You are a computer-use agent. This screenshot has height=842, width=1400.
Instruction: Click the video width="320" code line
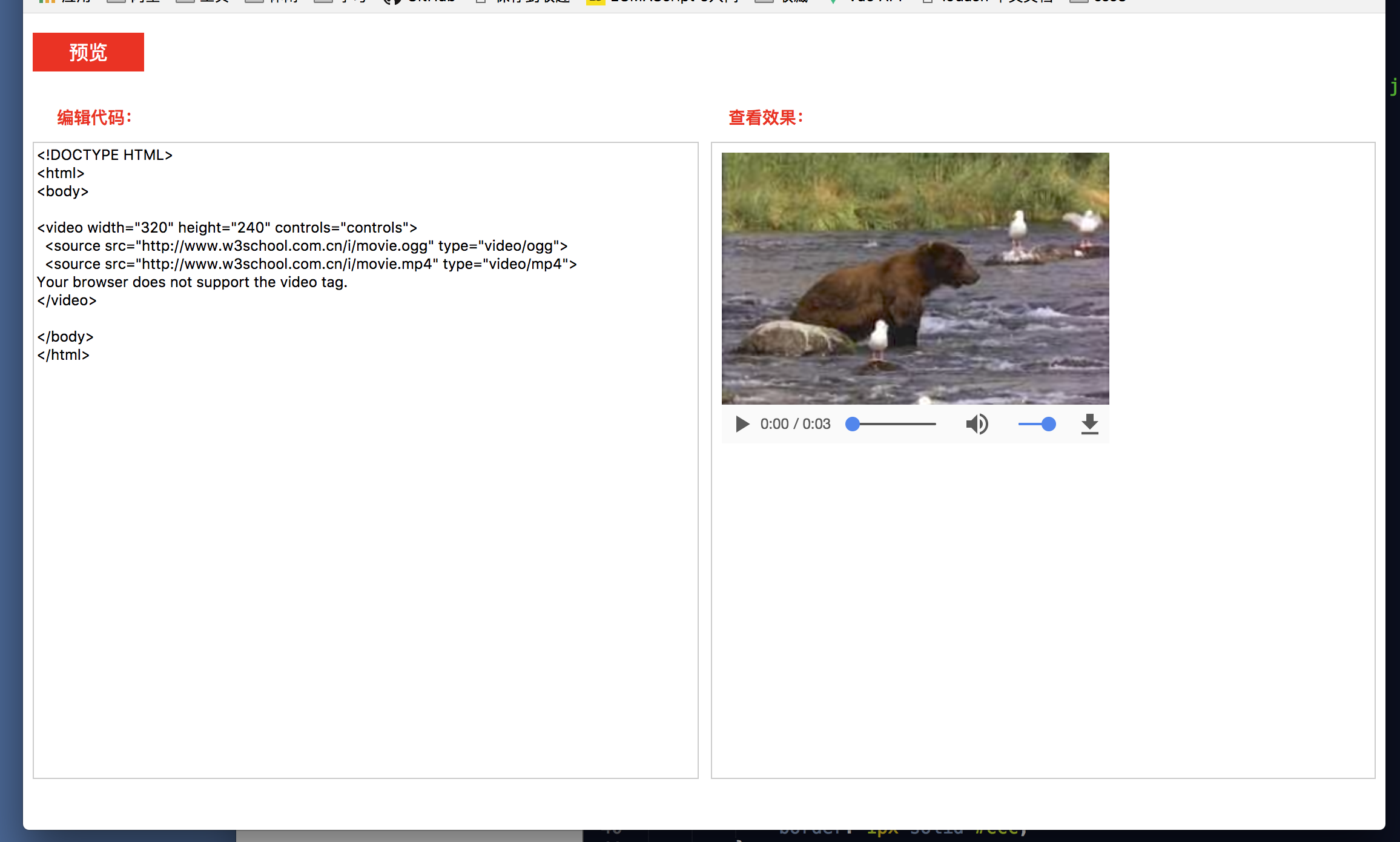[227, 228]
